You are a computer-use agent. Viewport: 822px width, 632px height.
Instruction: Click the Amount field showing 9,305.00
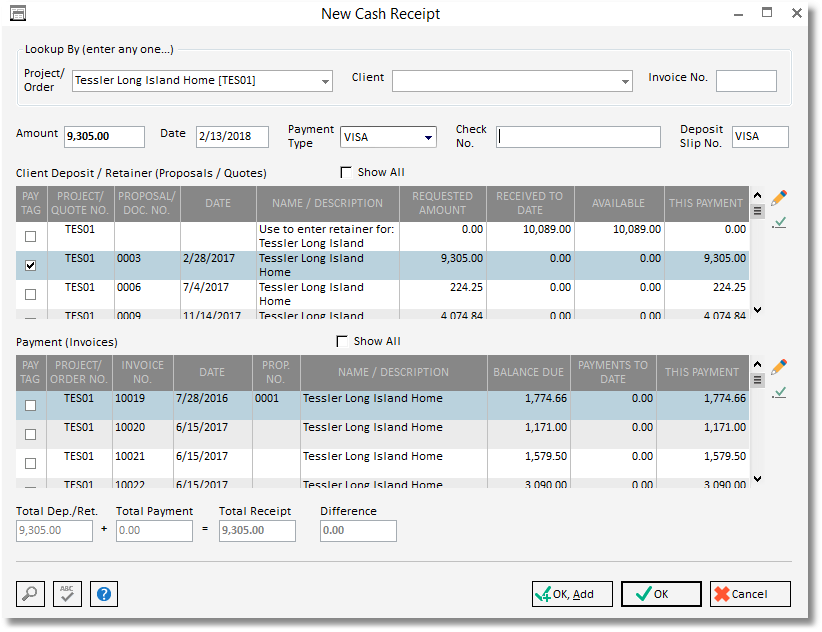coord(104,137)
